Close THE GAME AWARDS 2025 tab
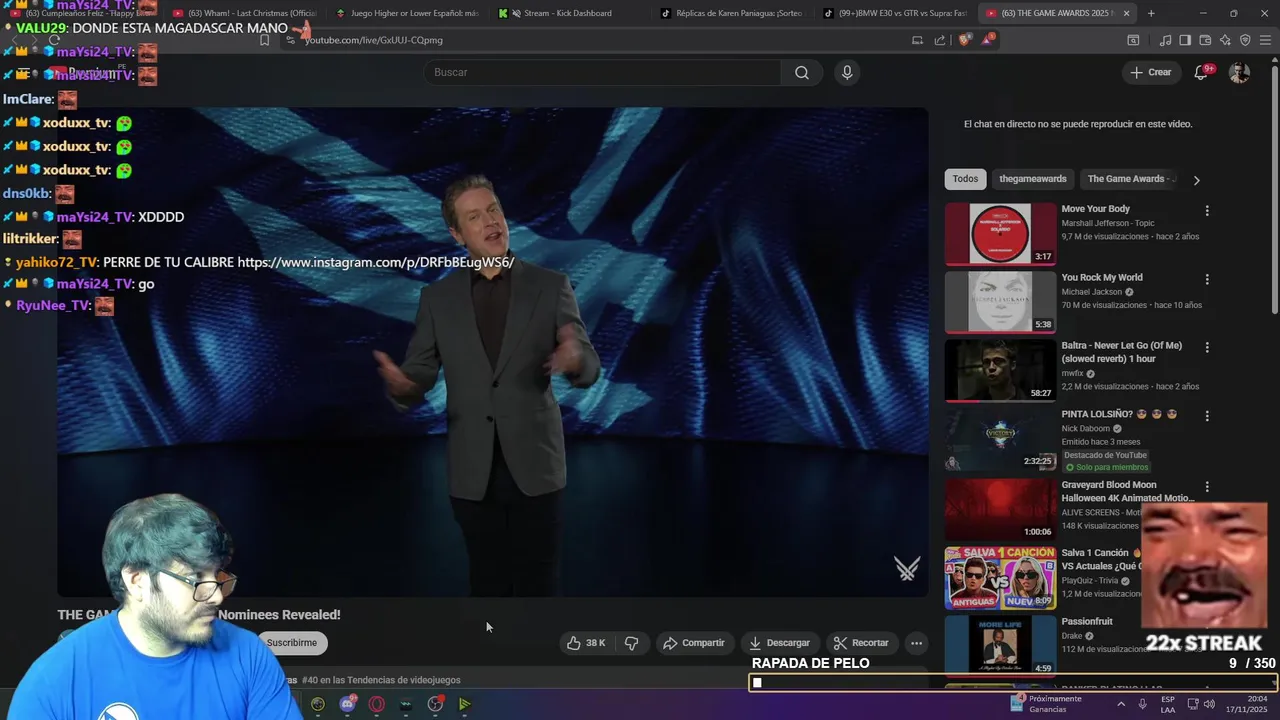The width and height of the screenshot is (1280, 720). click(1127, 13)
